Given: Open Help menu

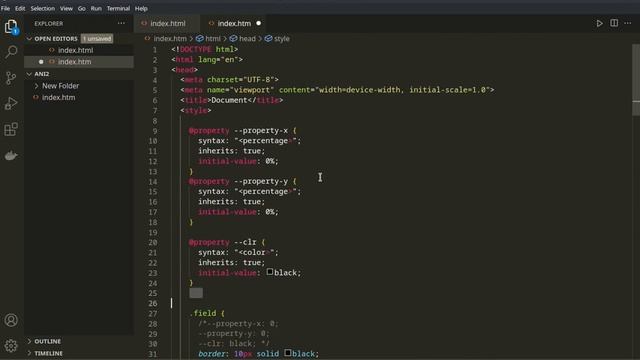Looking at the screenshot, I should pyautogui.click(x=141, y=8).
